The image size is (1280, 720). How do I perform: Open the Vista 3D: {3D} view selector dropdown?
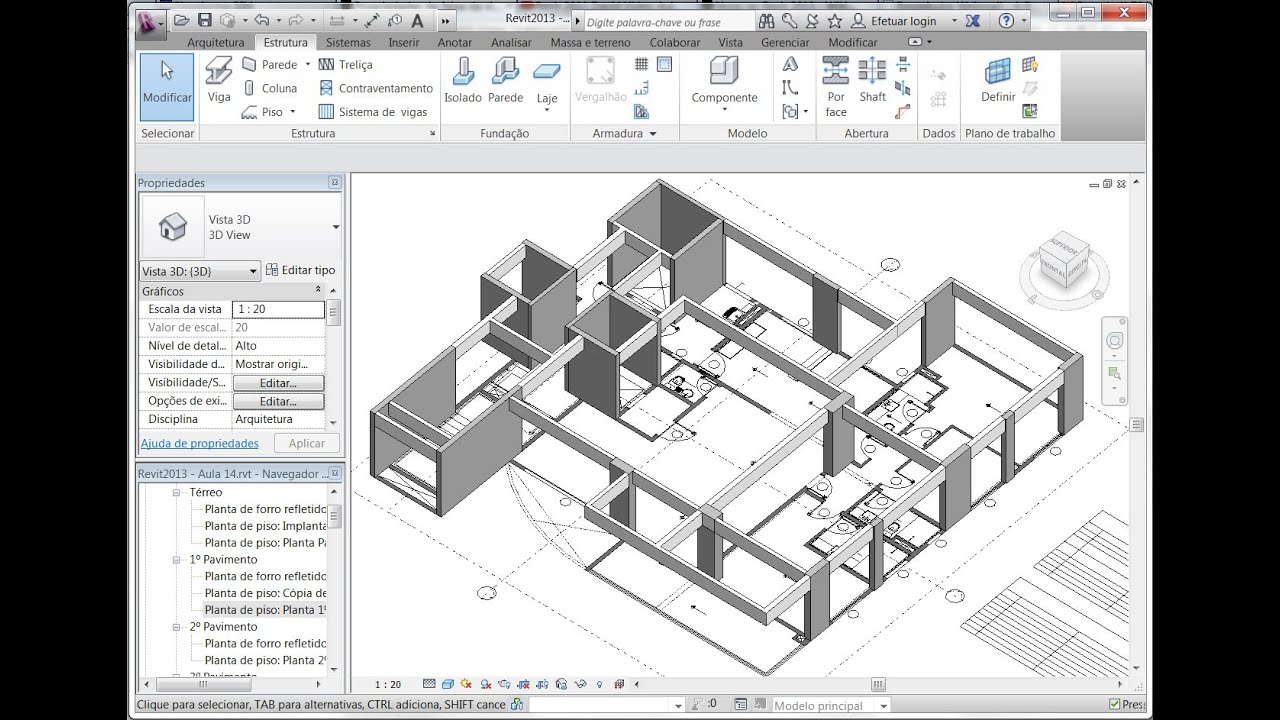[200, 271]
